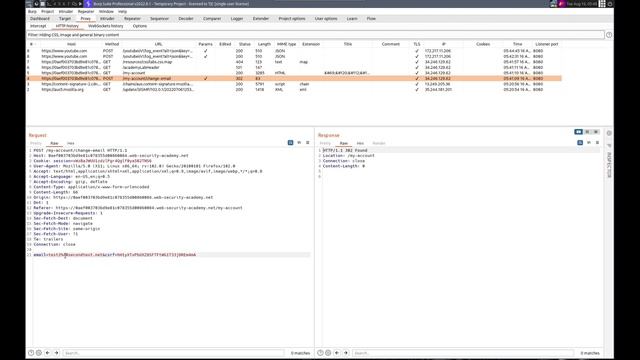Screen dimensions: 640x360
Task: Click the HTTP history filter bar
Action: 315,35
